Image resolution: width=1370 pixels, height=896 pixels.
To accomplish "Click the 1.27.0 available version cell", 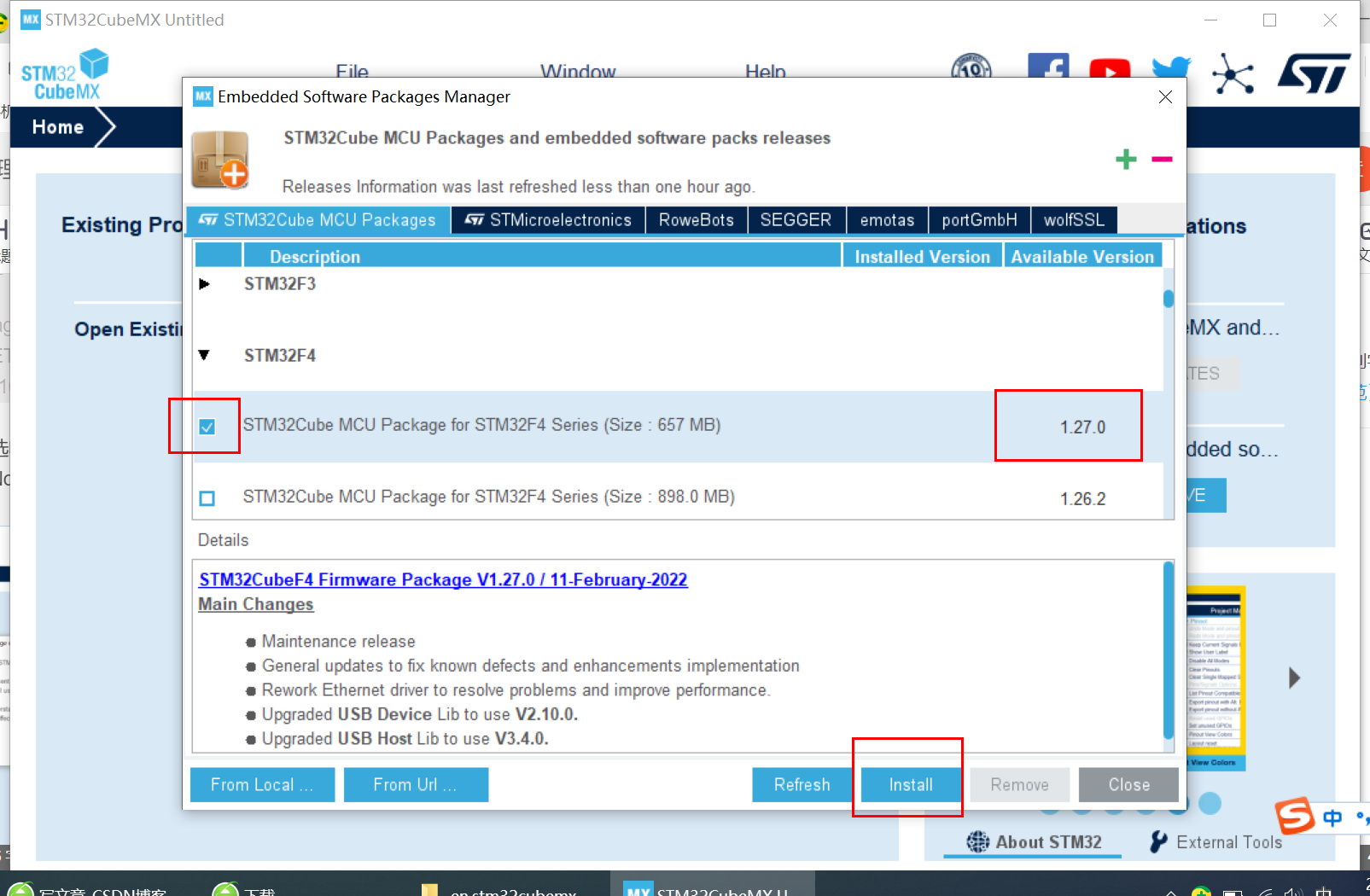I will point(1082,428).
